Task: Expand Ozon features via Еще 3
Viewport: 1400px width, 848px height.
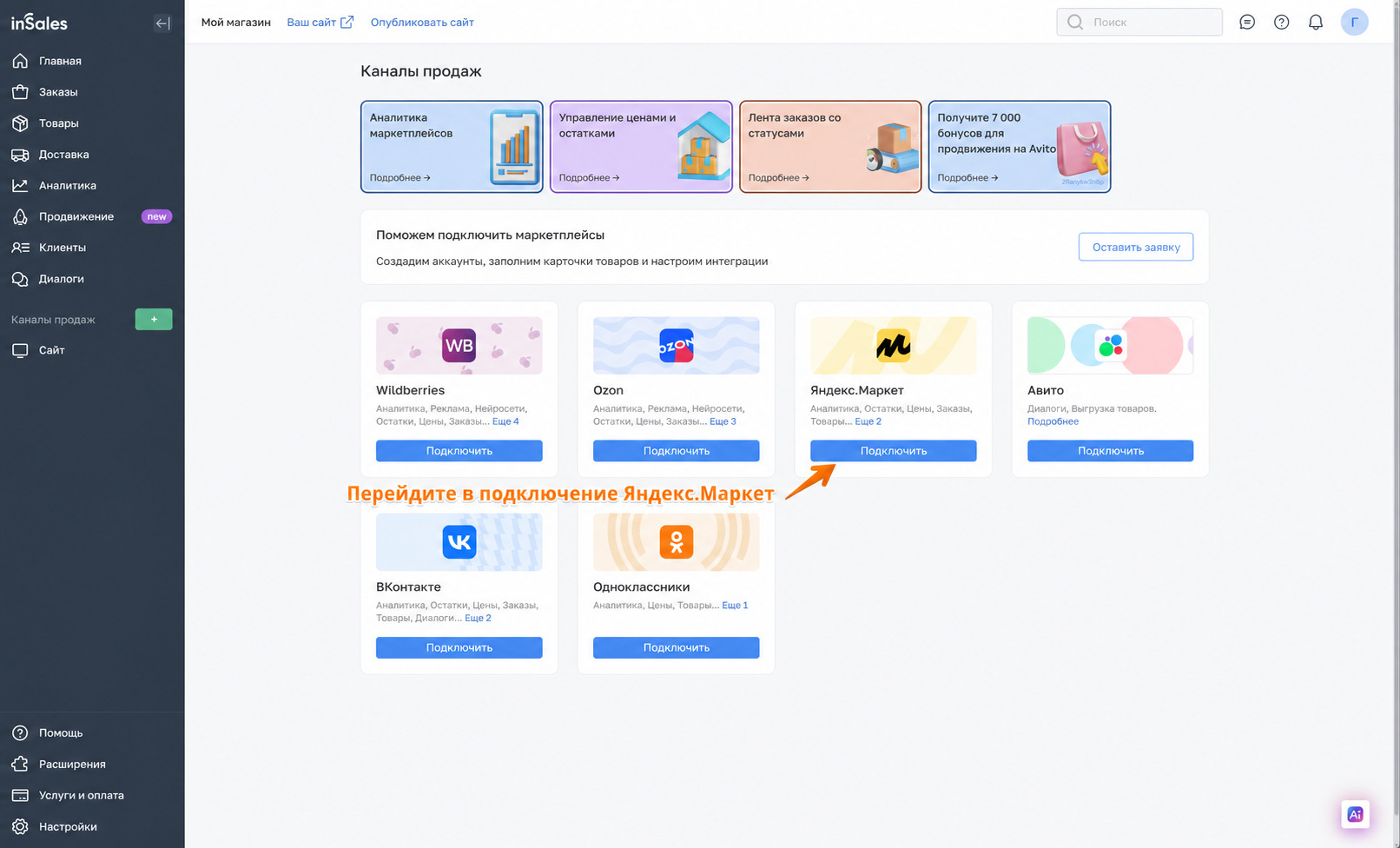Action: click(x=723, y=421)
